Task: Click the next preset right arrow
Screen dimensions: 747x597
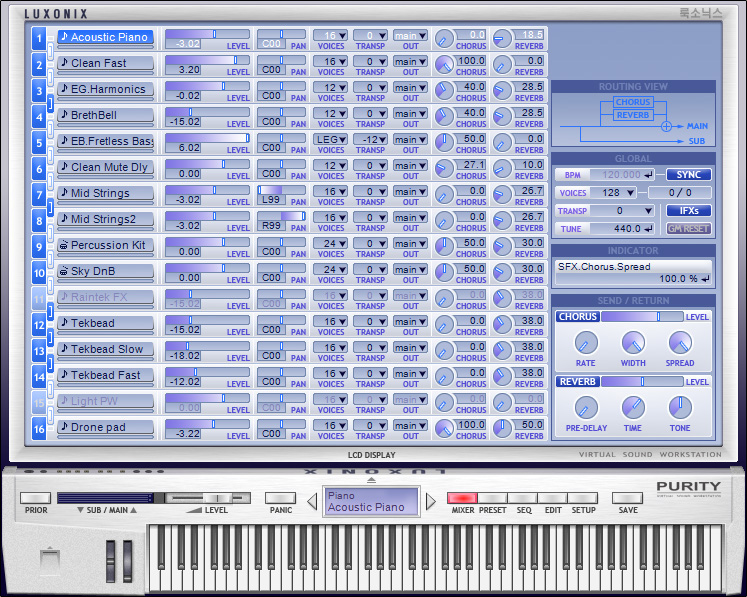Action: click(431, 501)
